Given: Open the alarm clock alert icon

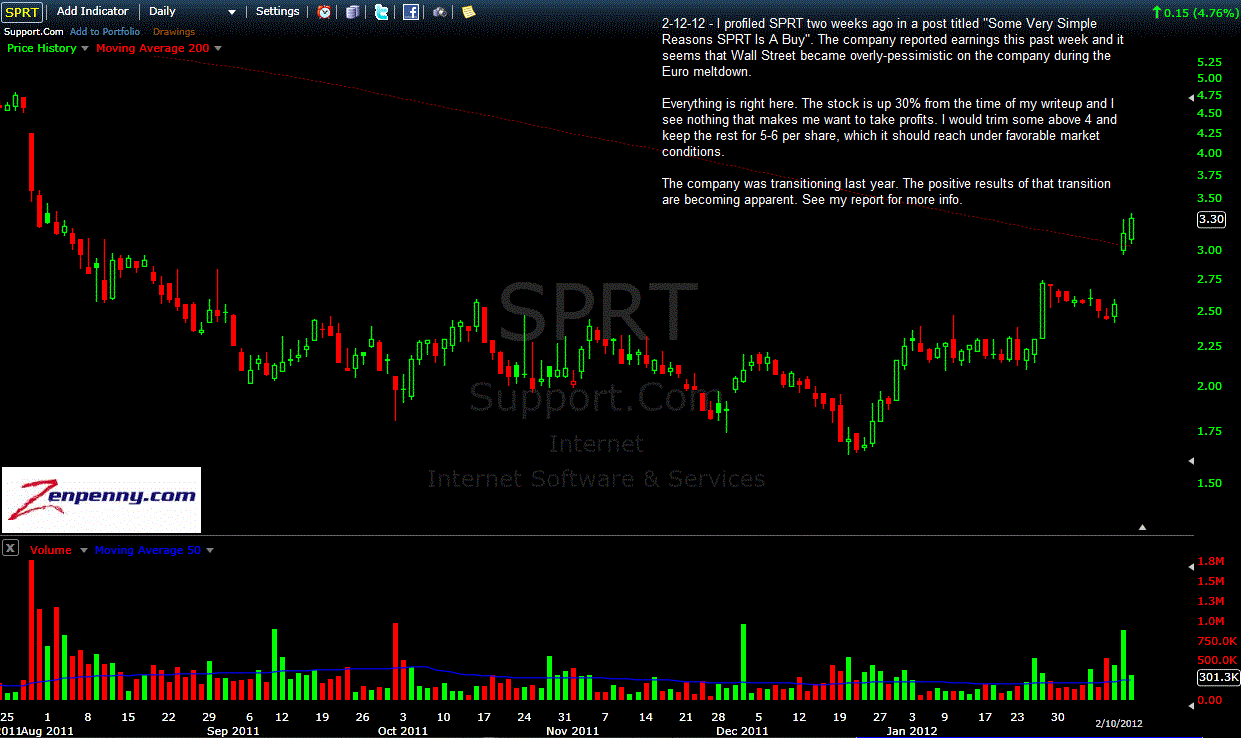Looking at the screenshot, I should [325, 12].
